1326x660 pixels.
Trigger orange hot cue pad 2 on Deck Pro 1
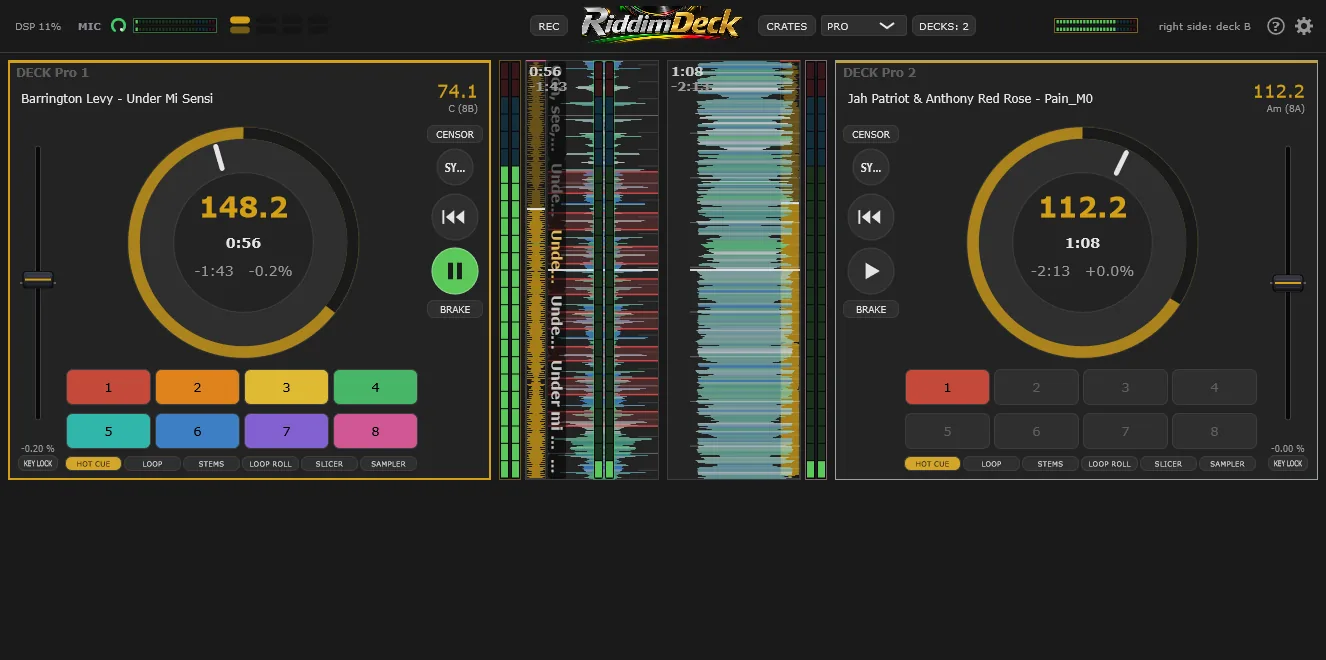coord(197,387)
